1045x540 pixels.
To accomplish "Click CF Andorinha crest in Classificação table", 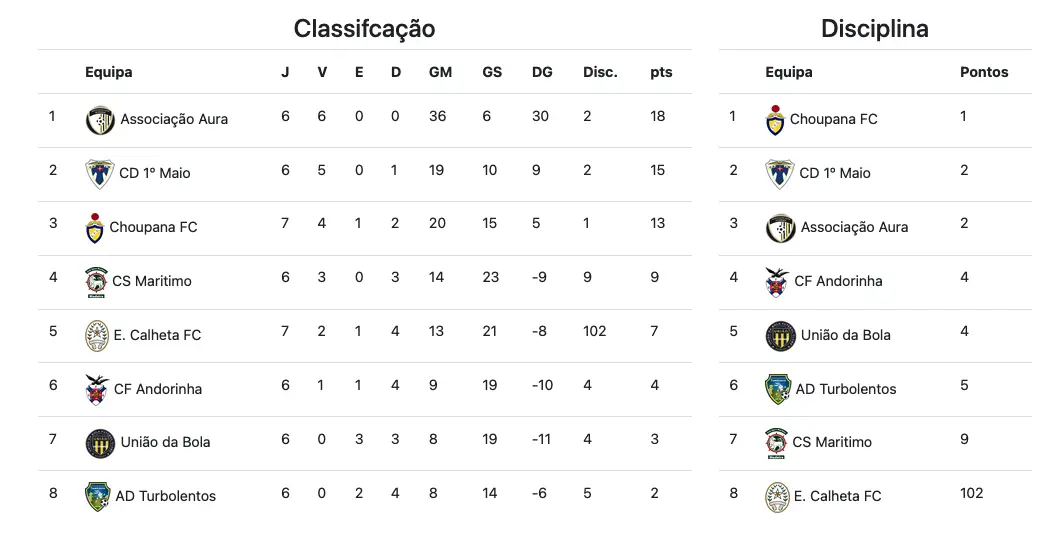I will point(97,390).
